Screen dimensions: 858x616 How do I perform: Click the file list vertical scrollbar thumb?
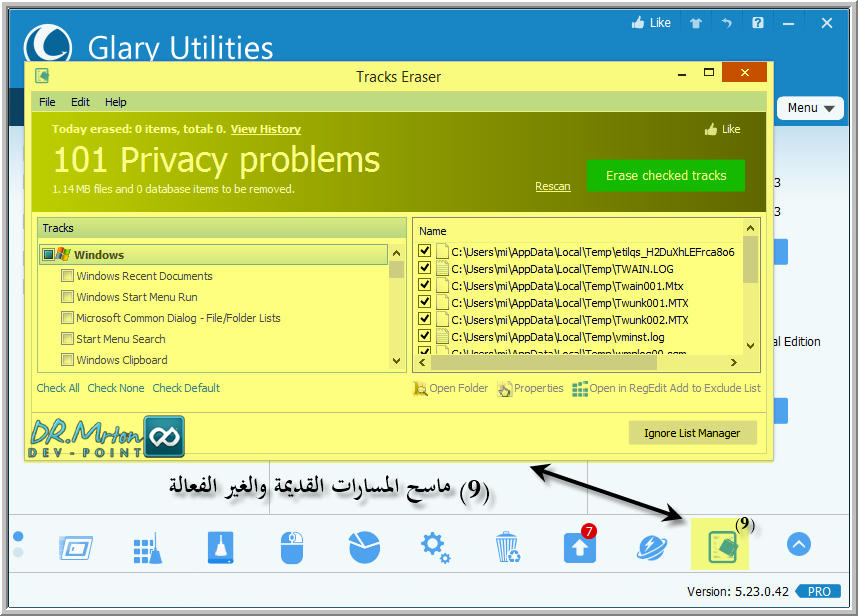[750, 259]
